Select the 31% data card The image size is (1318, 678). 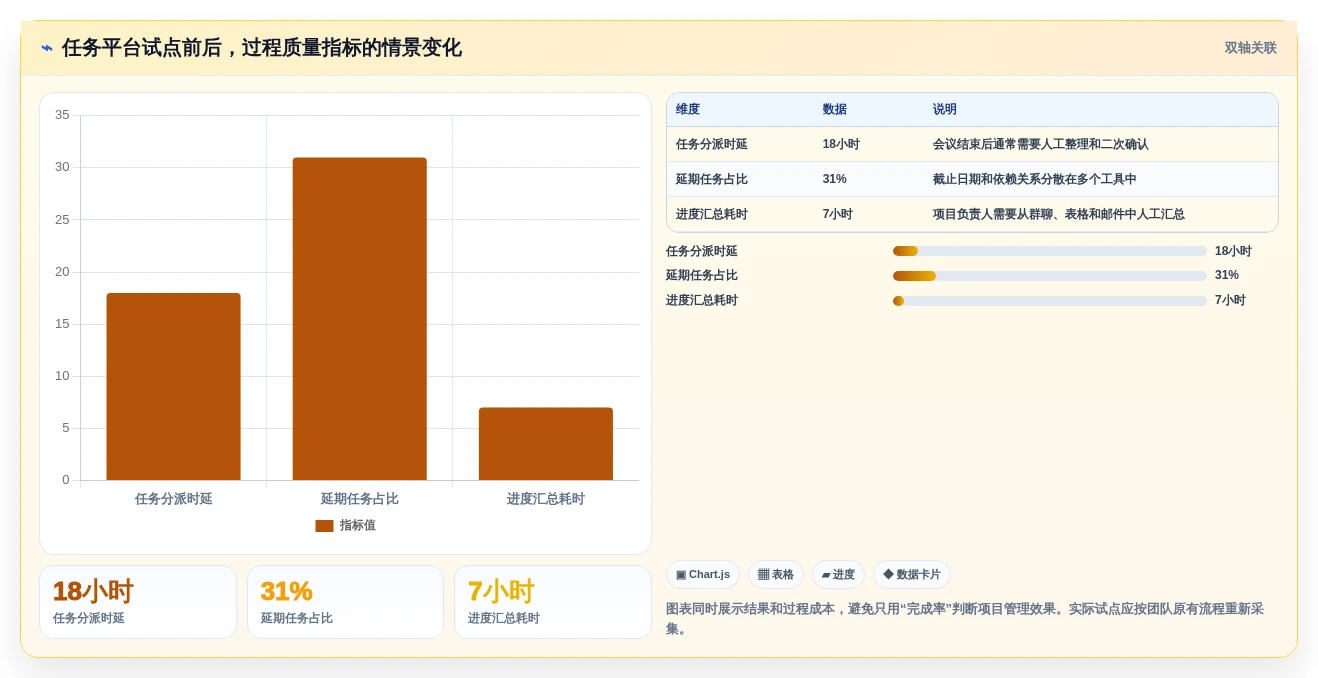(345, 602)
